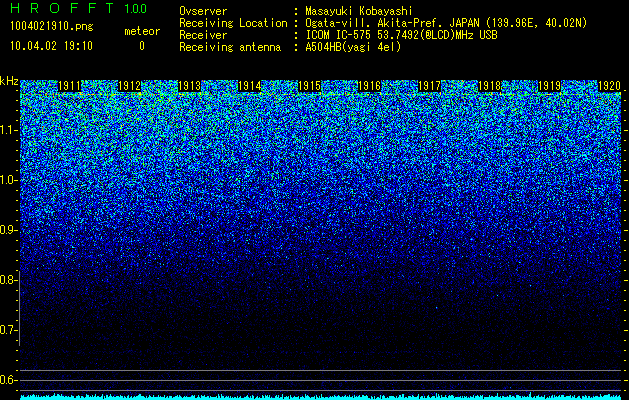Click the Receiving Location value text
The width and height of the screenshot is (629, 400).
point(446,23)
